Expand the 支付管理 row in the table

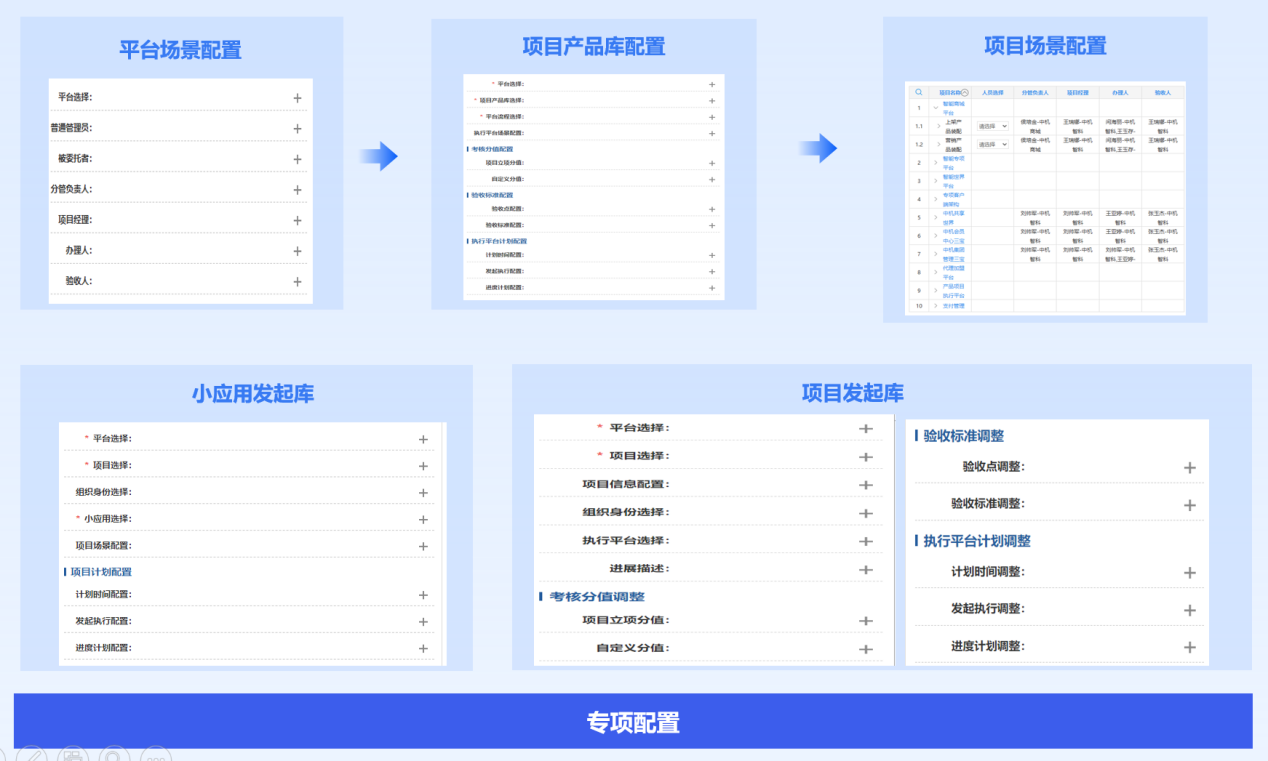[x=936, y=306]
